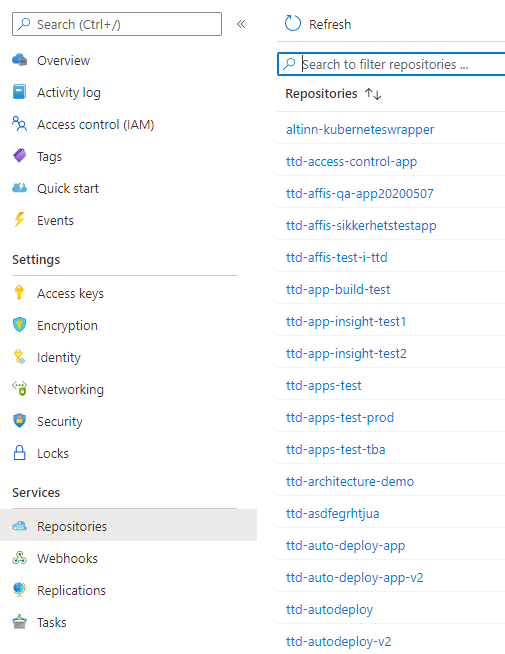Click the Events lightning bolt icon
The width and height of the screenshot is (505, 654).
[20, 219]
